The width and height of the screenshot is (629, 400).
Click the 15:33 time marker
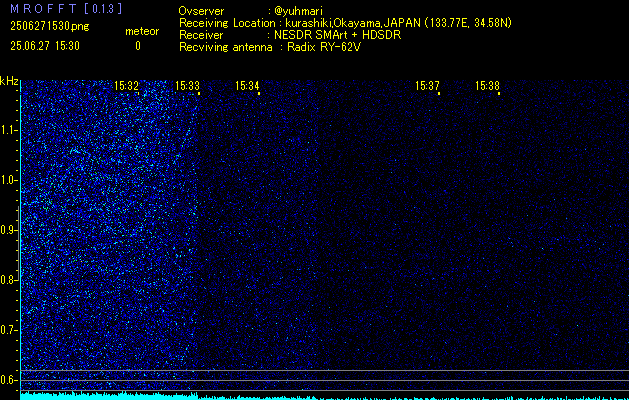point(187,85)
